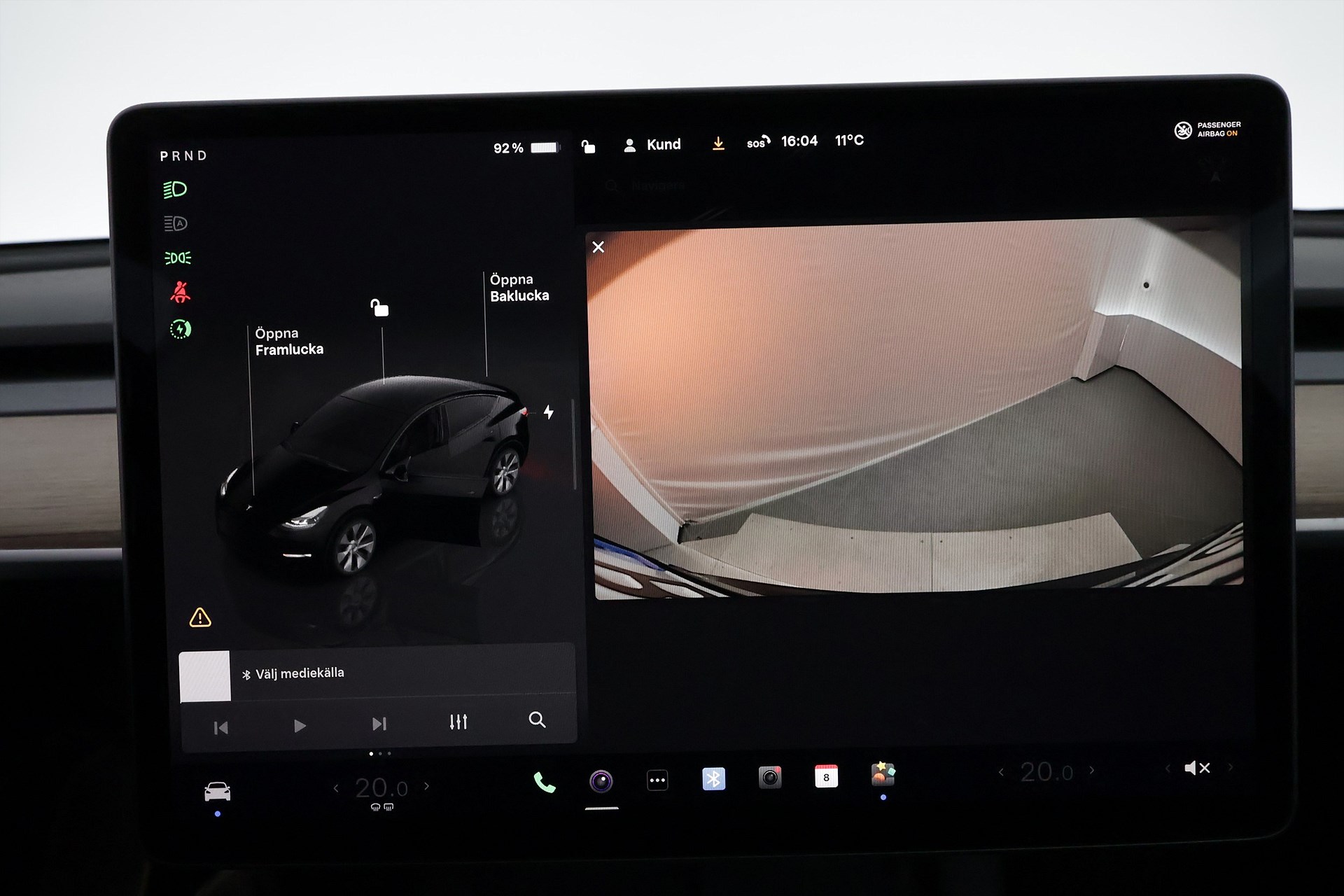
Task: Close the rear camera view
Action: pyautogui.click(x=598, y=247)
